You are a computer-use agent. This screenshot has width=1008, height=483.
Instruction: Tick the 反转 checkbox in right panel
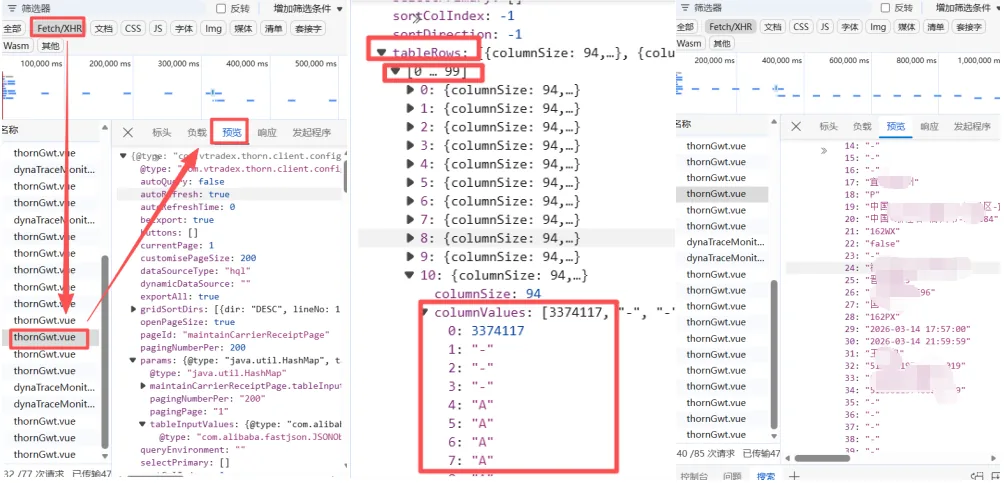coord(885,8)
